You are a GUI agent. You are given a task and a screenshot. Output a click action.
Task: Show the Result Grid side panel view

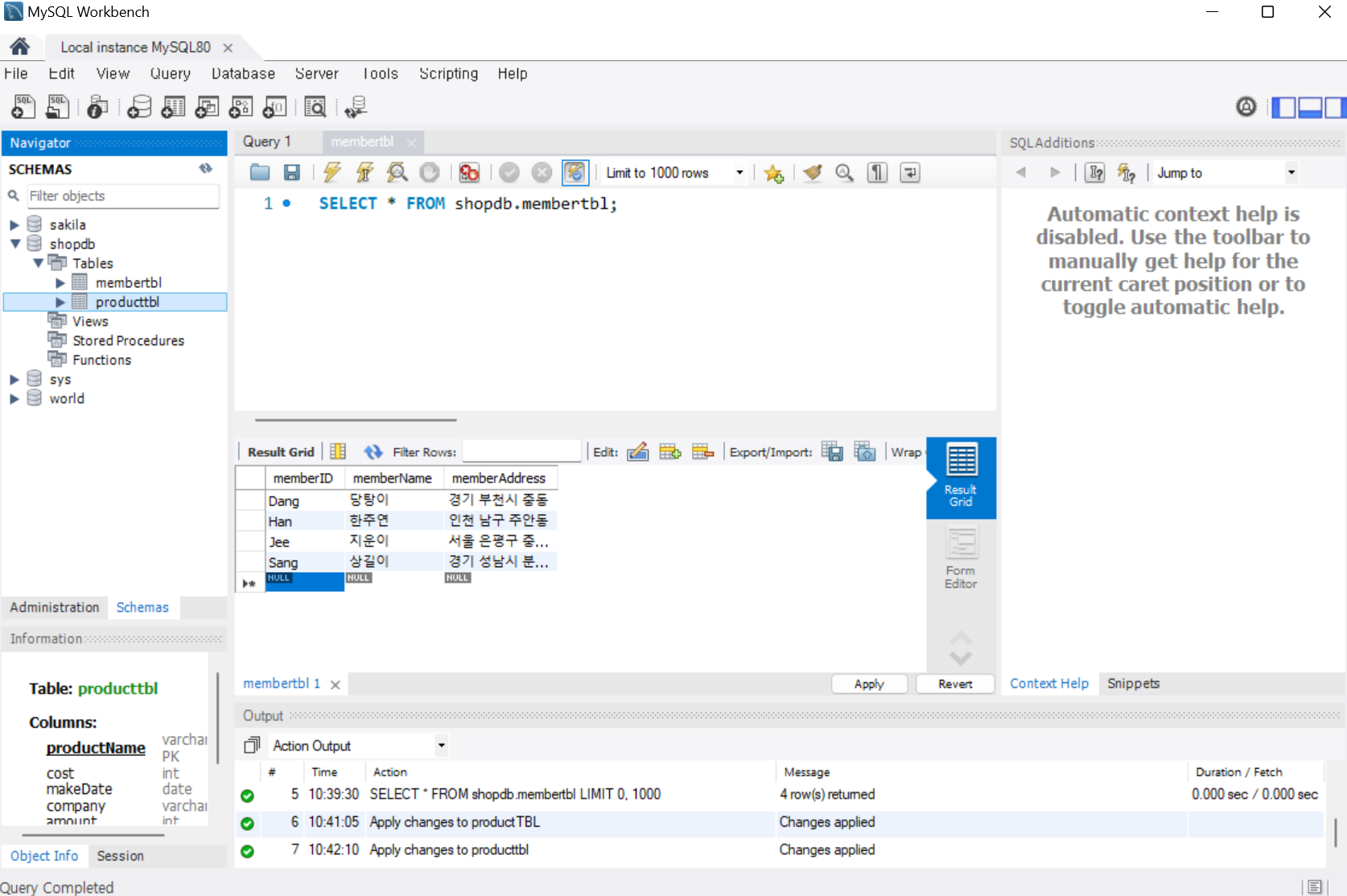coord(961,477)
